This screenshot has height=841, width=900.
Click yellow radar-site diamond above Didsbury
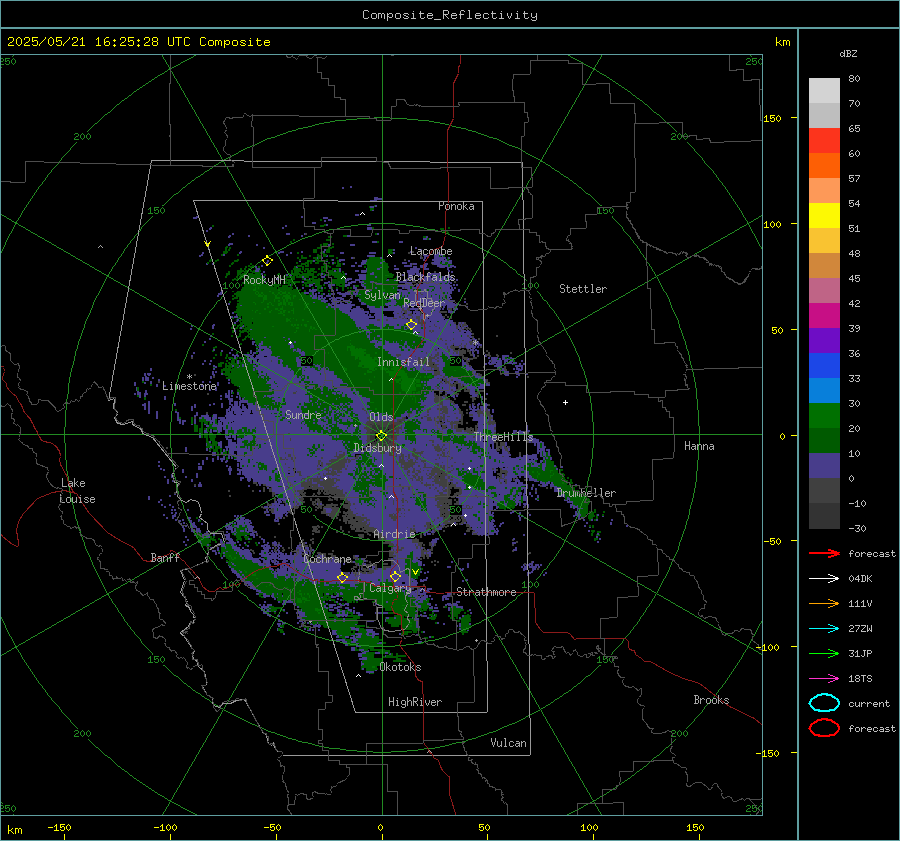[x=381, y=436]
